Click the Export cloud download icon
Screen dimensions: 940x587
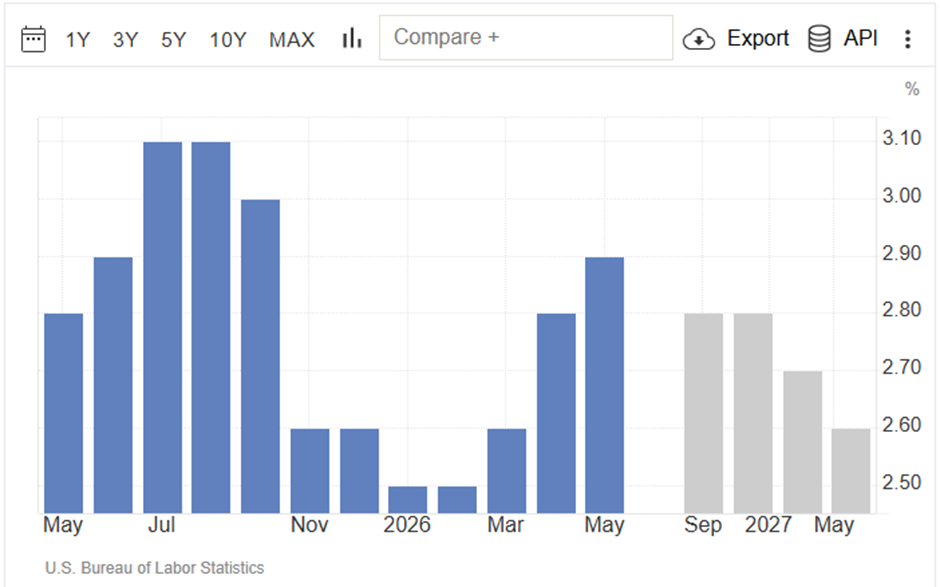click(x=698, y=39)
